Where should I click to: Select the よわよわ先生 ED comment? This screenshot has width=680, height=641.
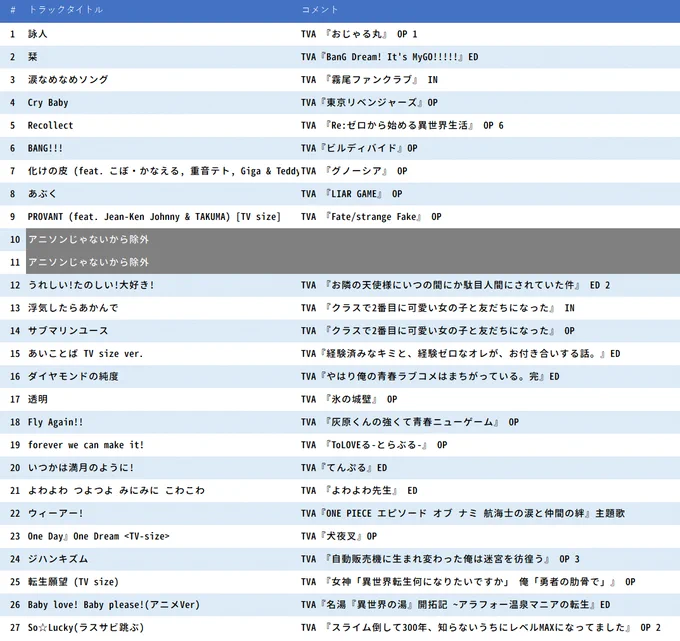pos(359,491)
